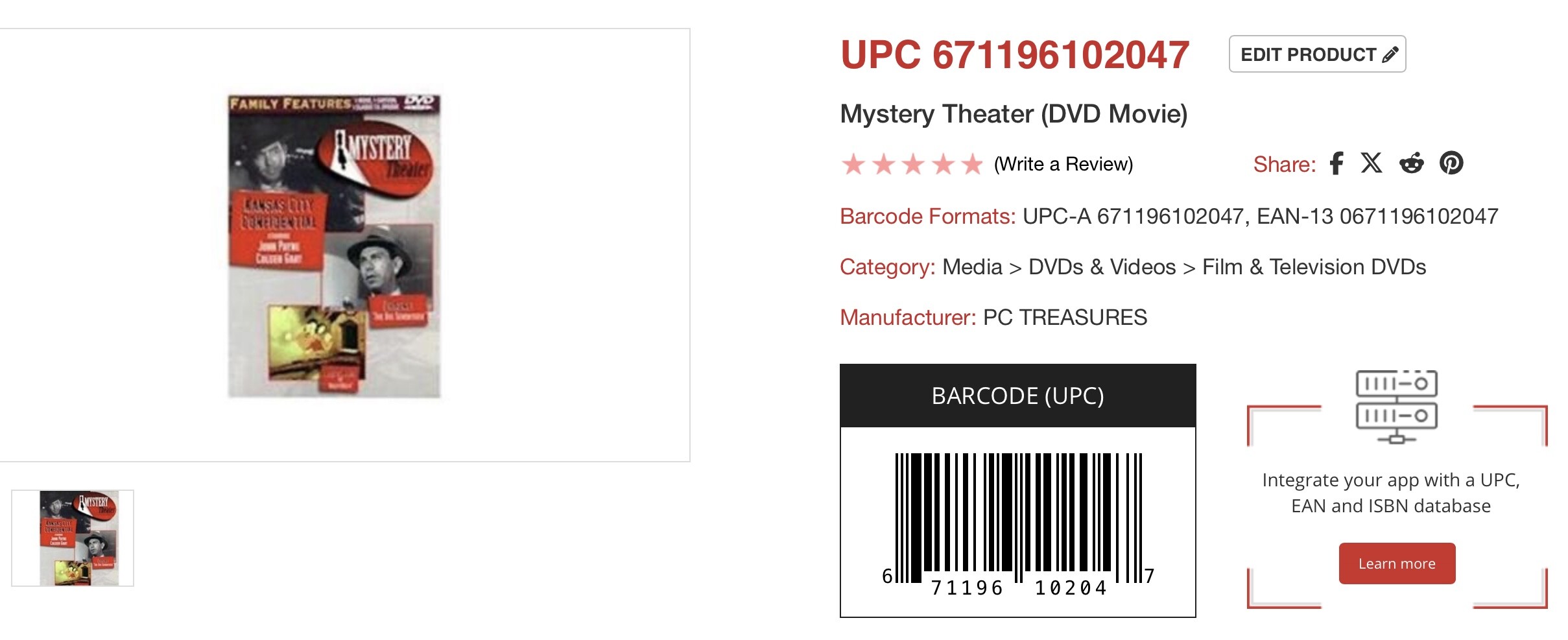Click the first rating star
Screen dimensions: 1568x640
853,165
